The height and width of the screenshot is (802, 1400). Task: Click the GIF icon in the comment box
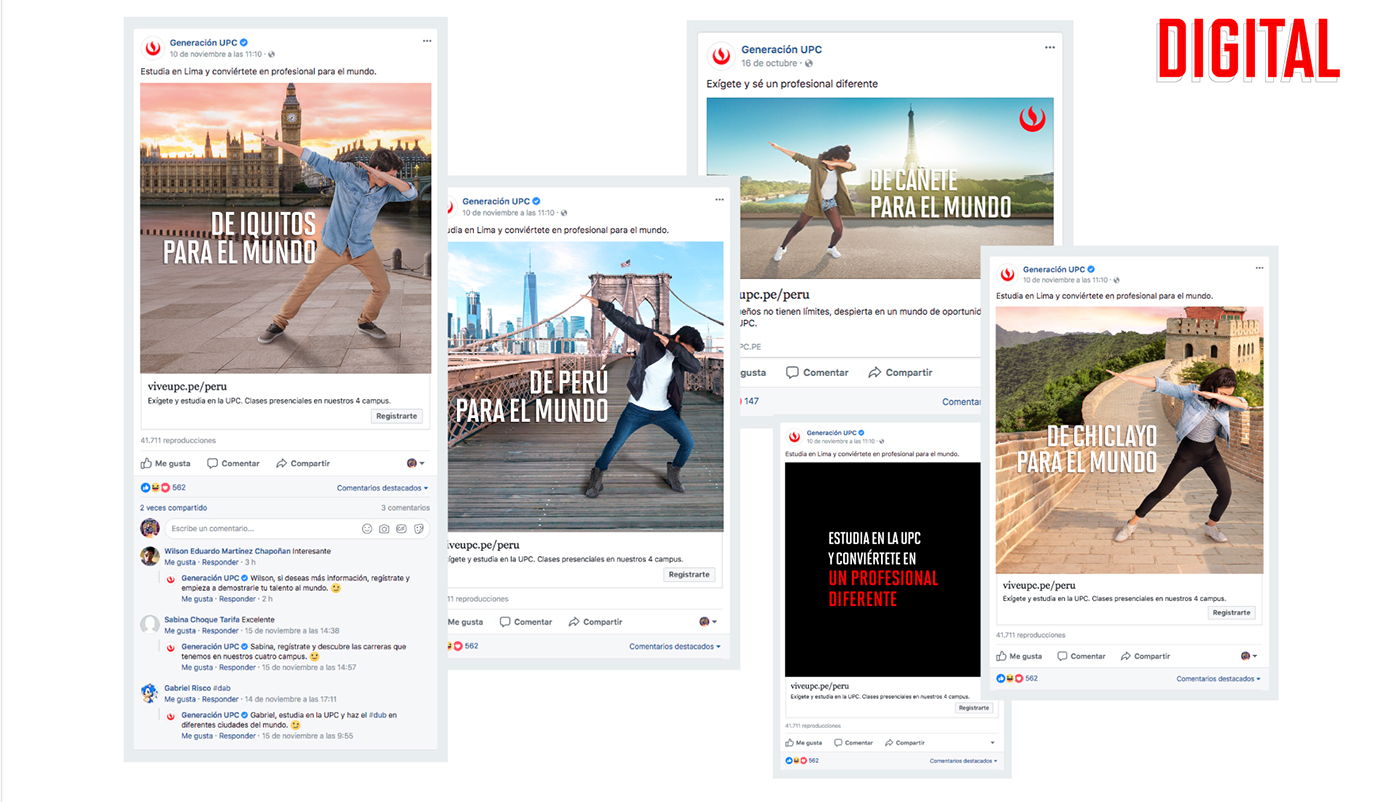pyautogui.click(x=401, y=528)
